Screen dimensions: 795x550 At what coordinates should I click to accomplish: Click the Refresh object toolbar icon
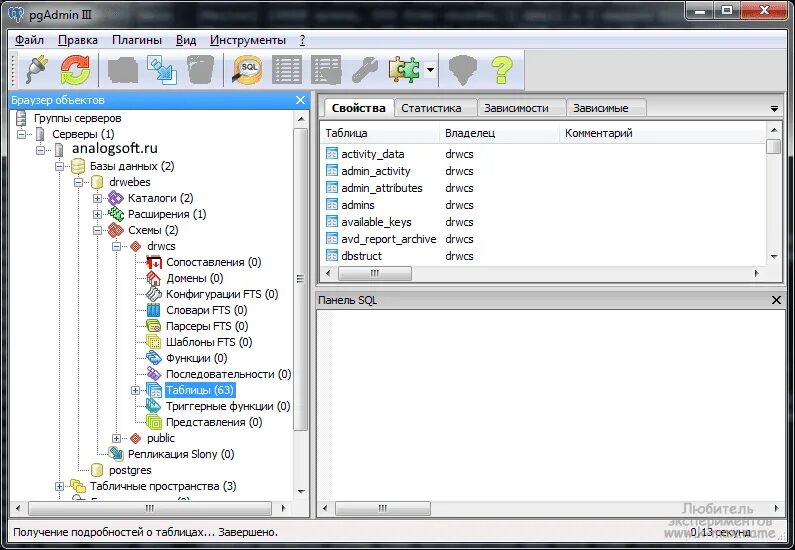[75, 69]
